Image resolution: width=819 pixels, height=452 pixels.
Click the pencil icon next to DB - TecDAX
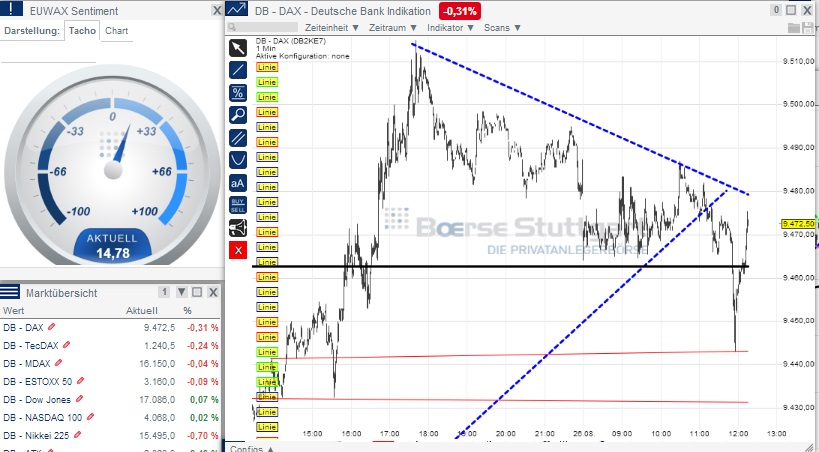[66, 345]
